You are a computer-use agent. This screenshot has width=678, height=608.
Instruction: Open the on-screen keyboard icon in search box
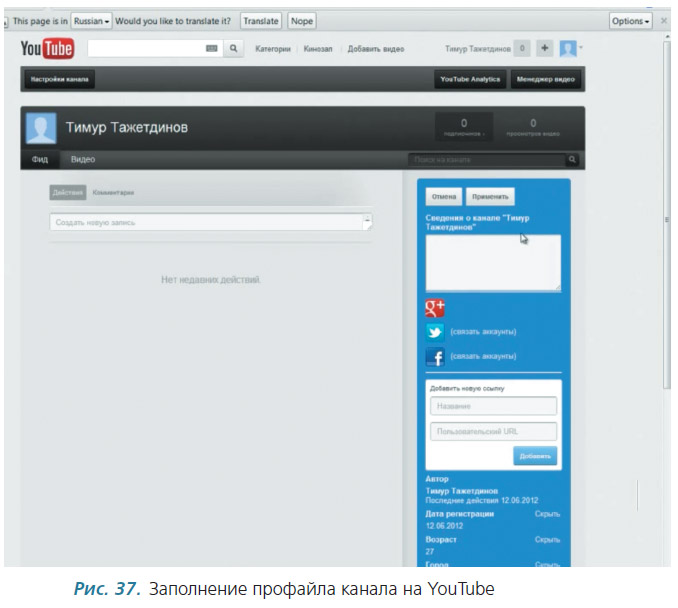pyautogui.click(x=211, y=48)
